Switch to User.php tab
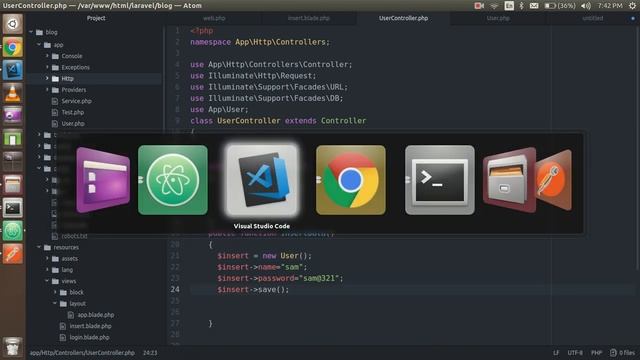The image size is (640, 360). click(x=498, y=18)
